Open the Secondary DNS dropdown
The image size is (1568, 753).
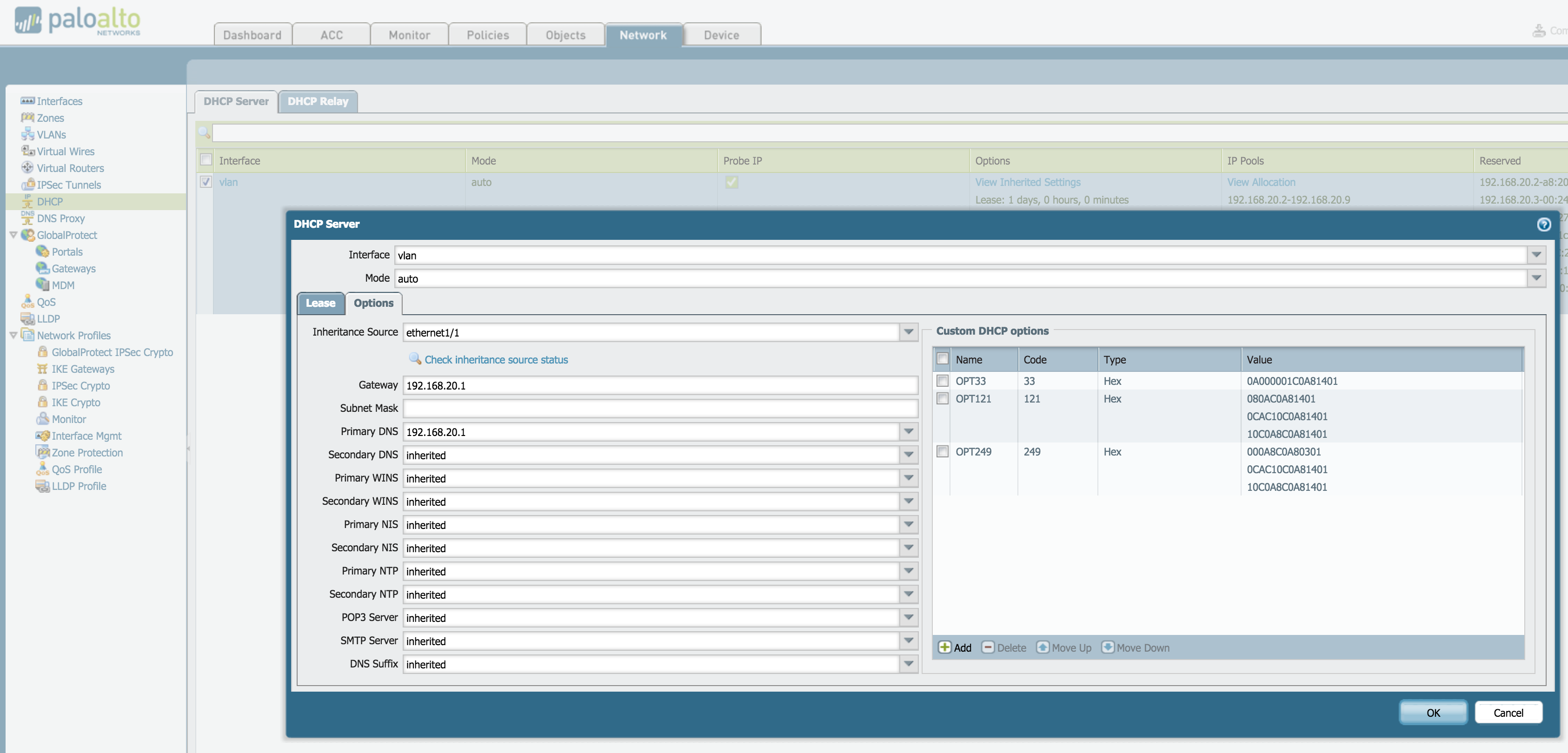(x=908, y=454)
